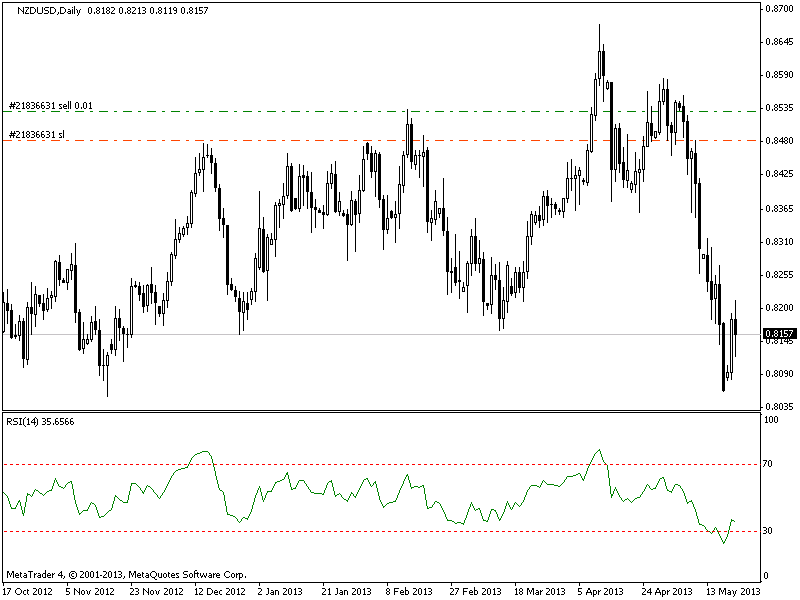Screen dimensions: 800x600
Task: Click the current price tag 0.8157
Action: pos(780,334)
